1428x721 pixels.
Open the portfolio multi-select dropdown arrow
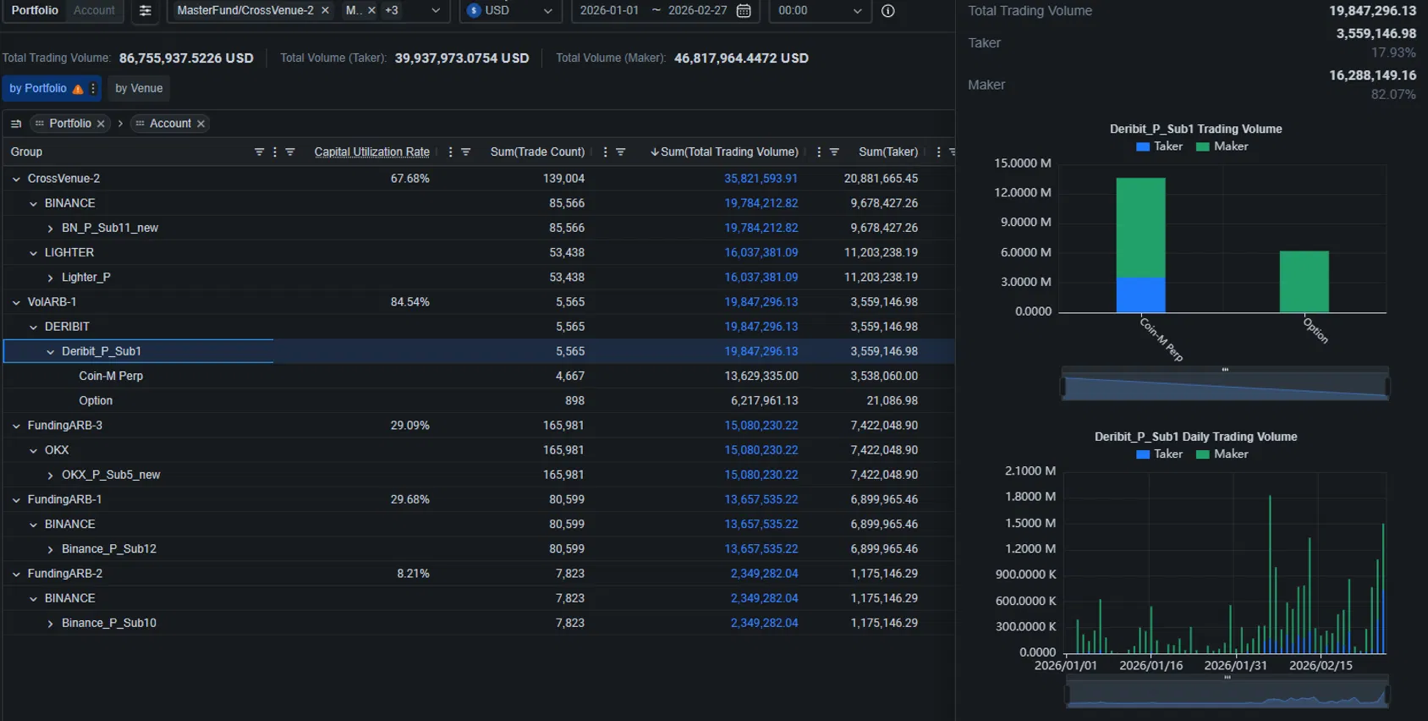[436, 10]
